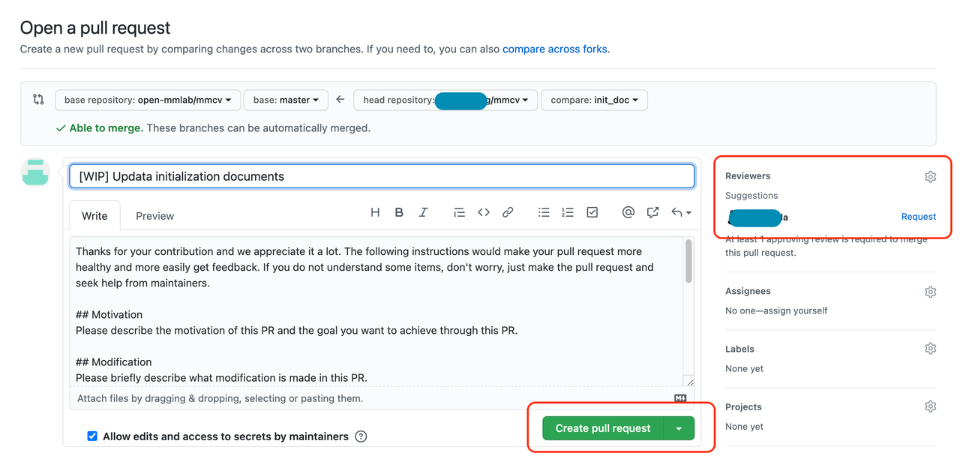This screenshot has width=960, height=457.
Task: Follow the compare across forks link
Action: pos(555,49)
